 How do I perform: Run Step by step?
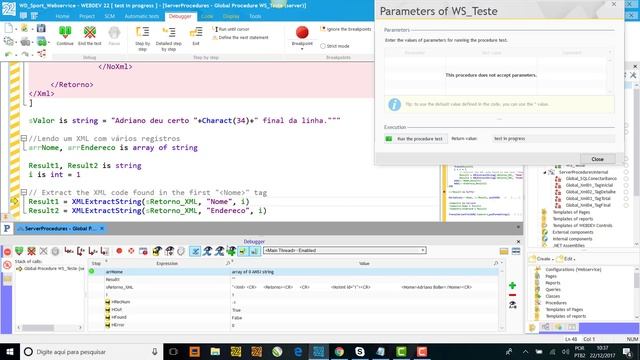tap(142, 39)
